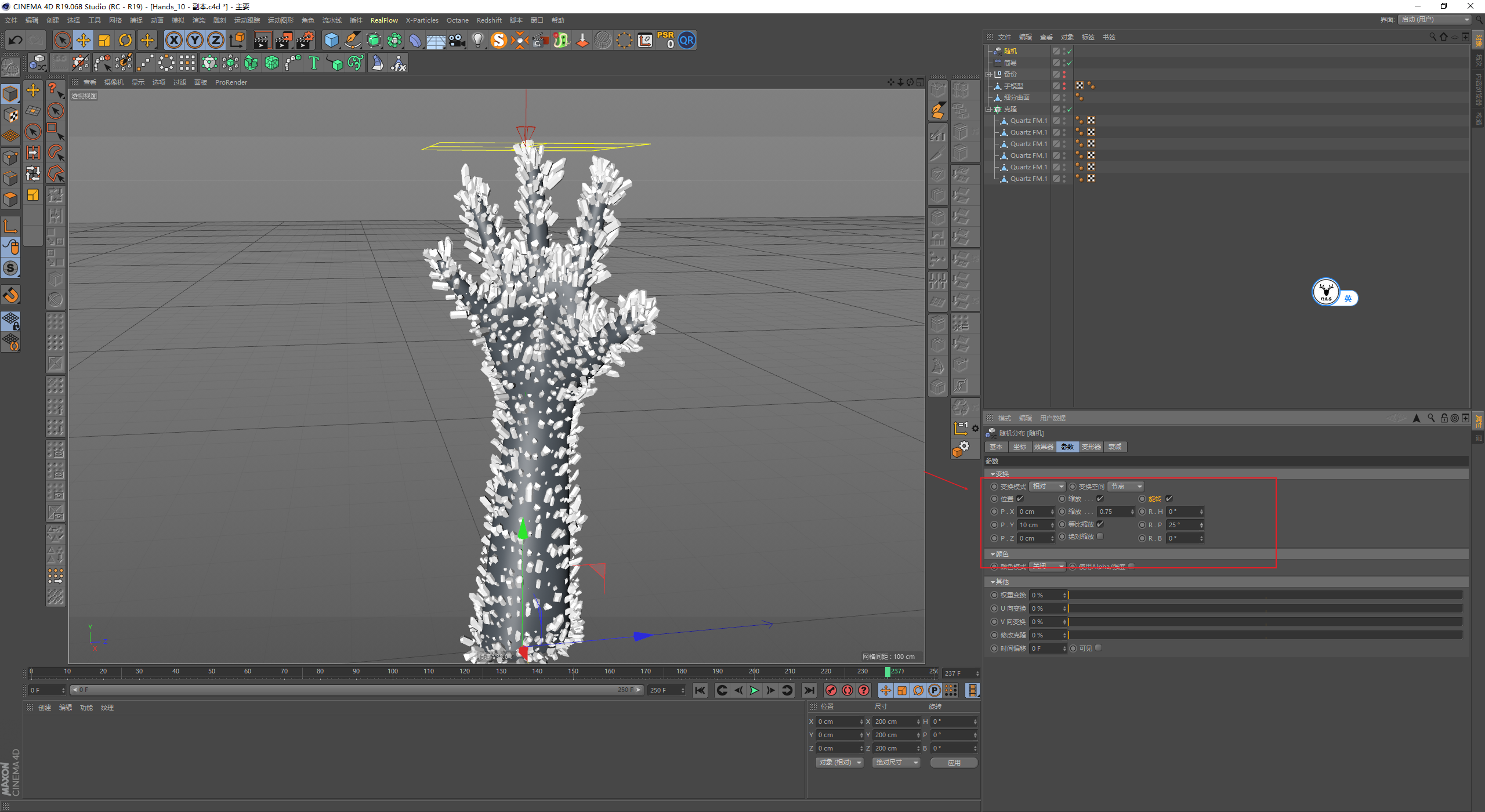The image size is (1485, 812).
Task: Enable the 绝对缩放 absolute scale checkbox
Action: pos(1100,536)
